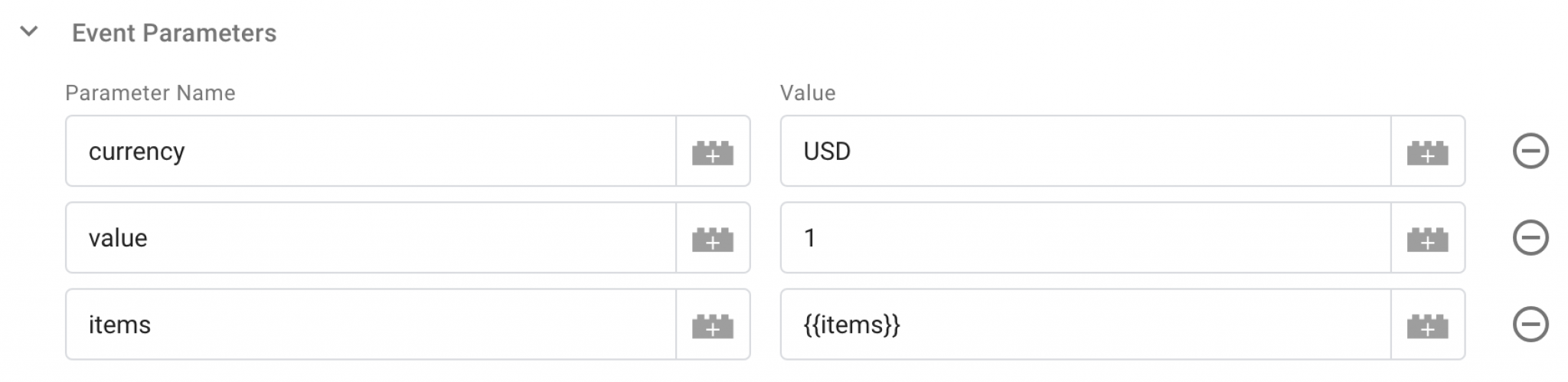Remove the value parameter row
1568x382 pixels.
coord(1530,237)
